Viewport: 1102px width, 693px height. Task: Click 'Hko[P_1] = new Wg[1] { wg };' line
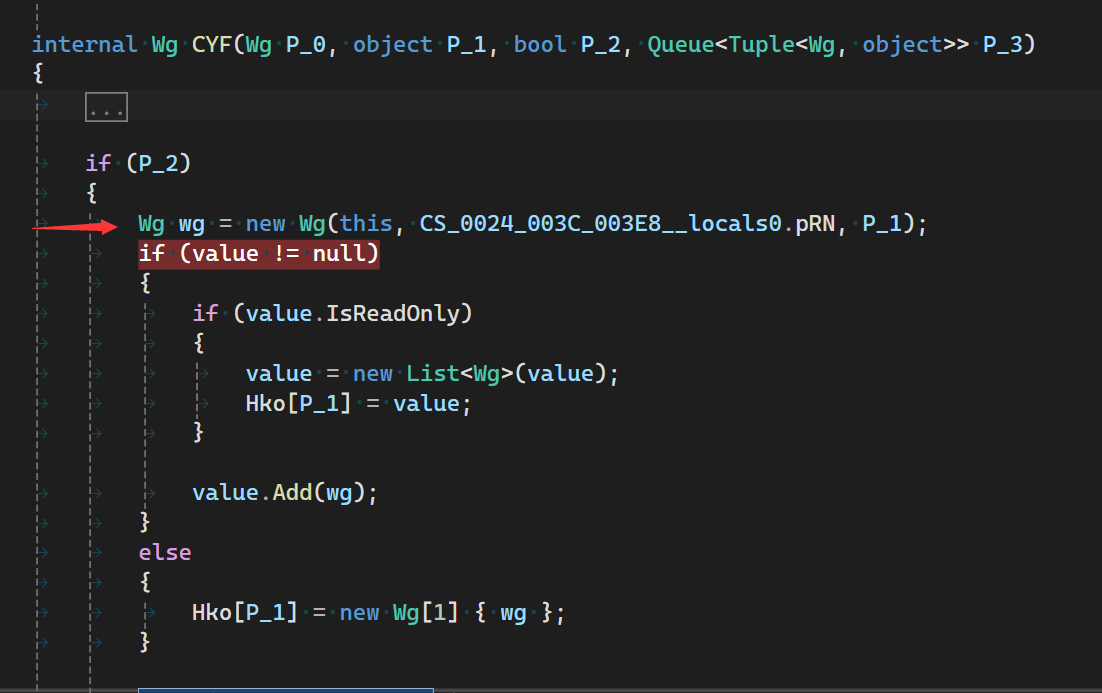tap(378, 613)
